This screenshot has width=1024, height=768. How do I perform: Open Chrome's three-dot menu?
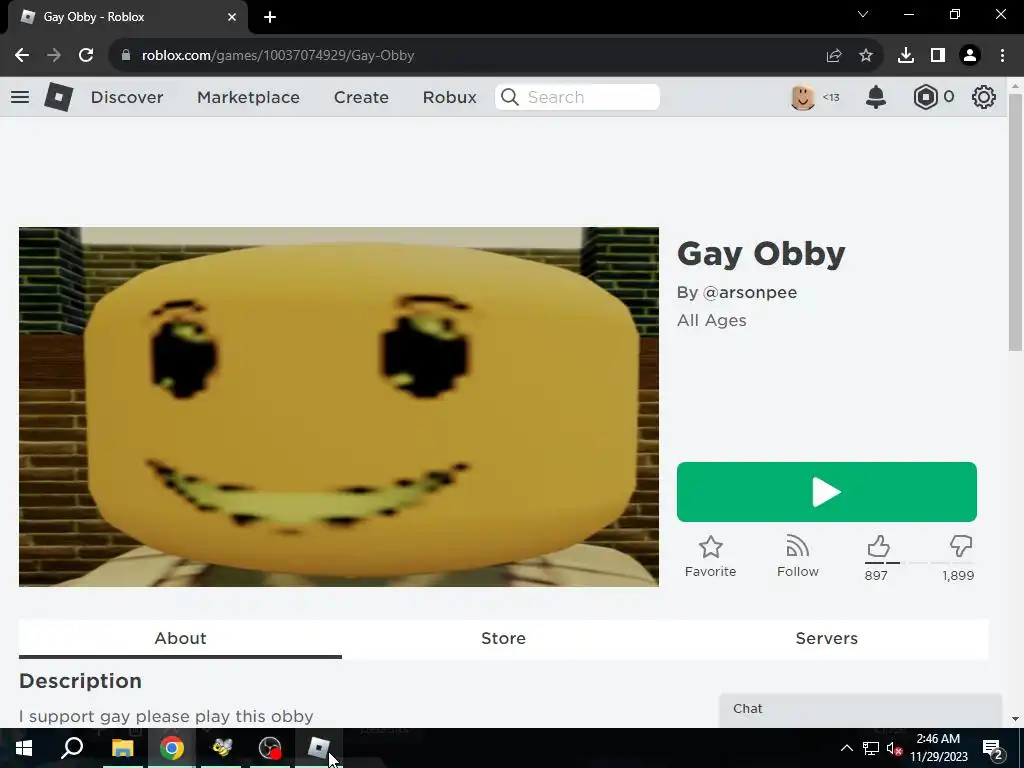click(x=1002, y=56)
